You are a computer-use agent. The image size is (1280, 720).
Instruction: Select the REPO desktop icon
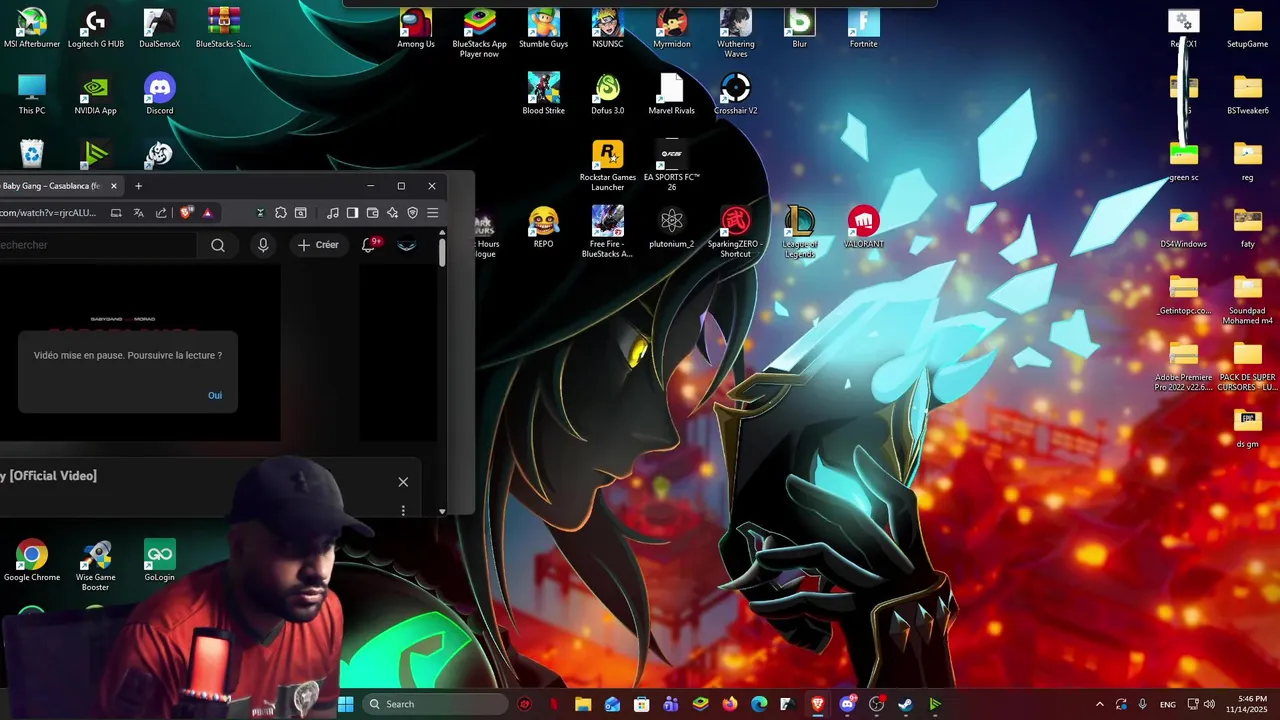[x=543, y=228]
